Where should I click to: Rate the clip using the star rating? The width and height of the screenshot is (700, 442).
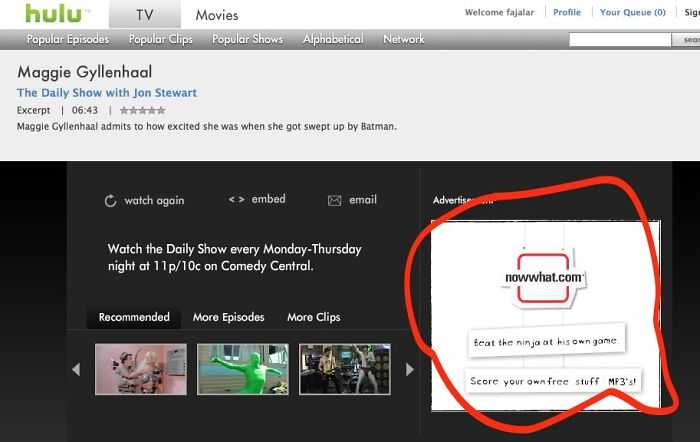point(142,110)
